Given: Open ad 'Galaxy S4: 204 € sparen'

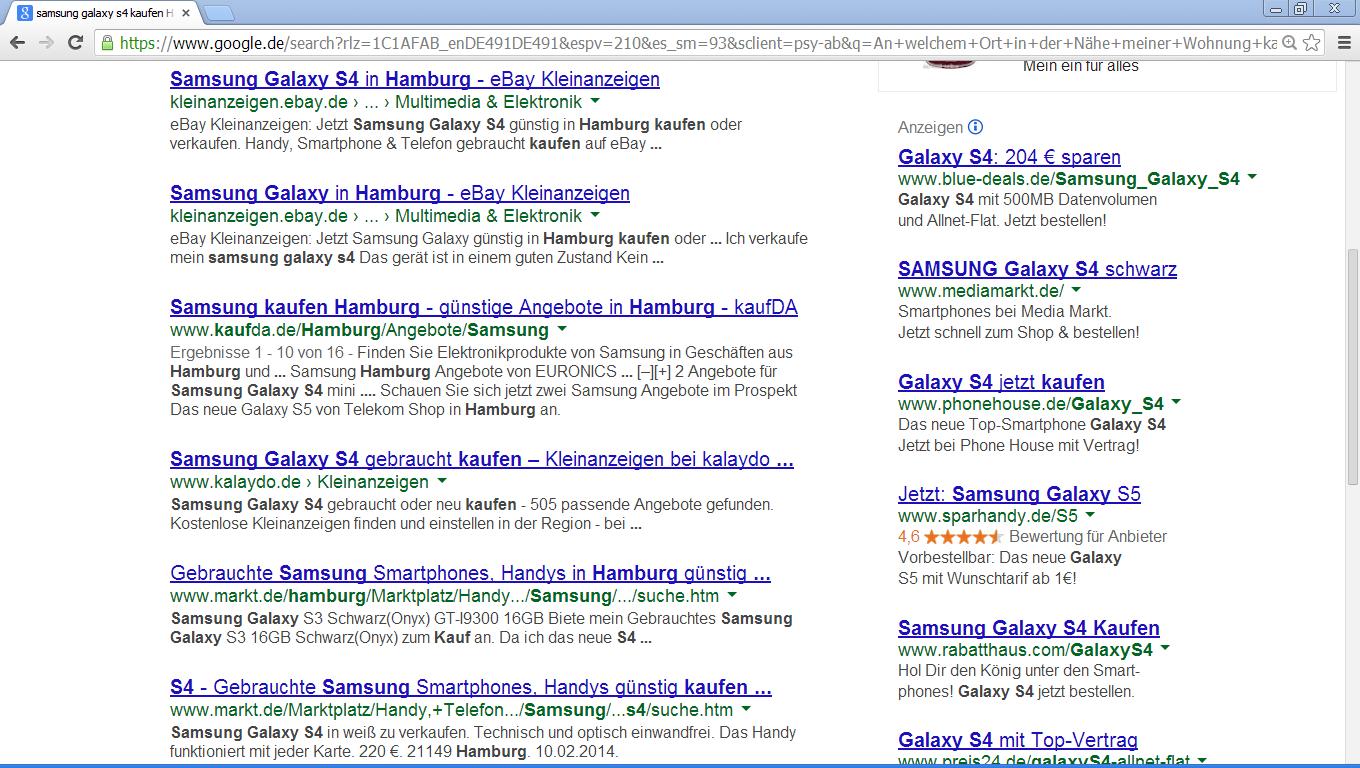Looking at the screenshot, I should [1009, 157].
